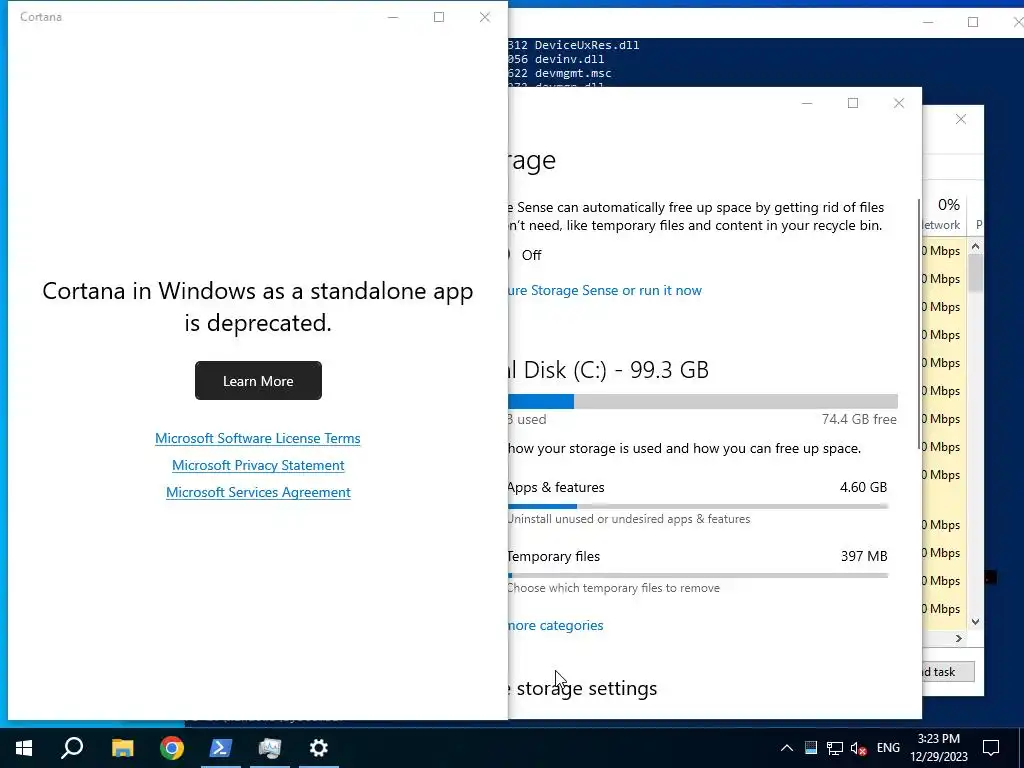Click the Task Manager meter tray icon
This screenshot has width=1024, height=768.
pos(810,748)
